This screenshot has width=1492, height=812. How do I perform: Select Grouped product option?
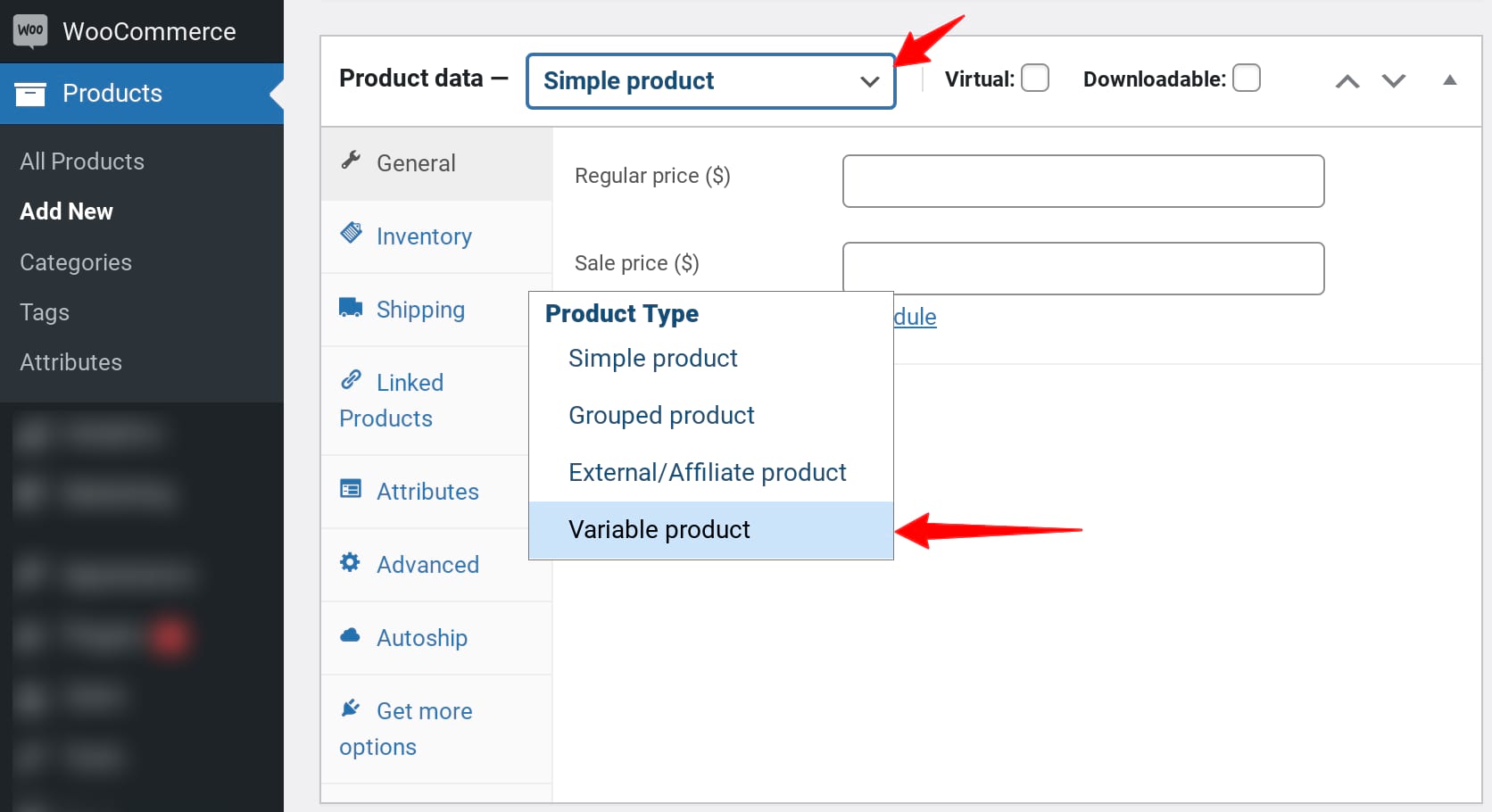coord(661,416)
